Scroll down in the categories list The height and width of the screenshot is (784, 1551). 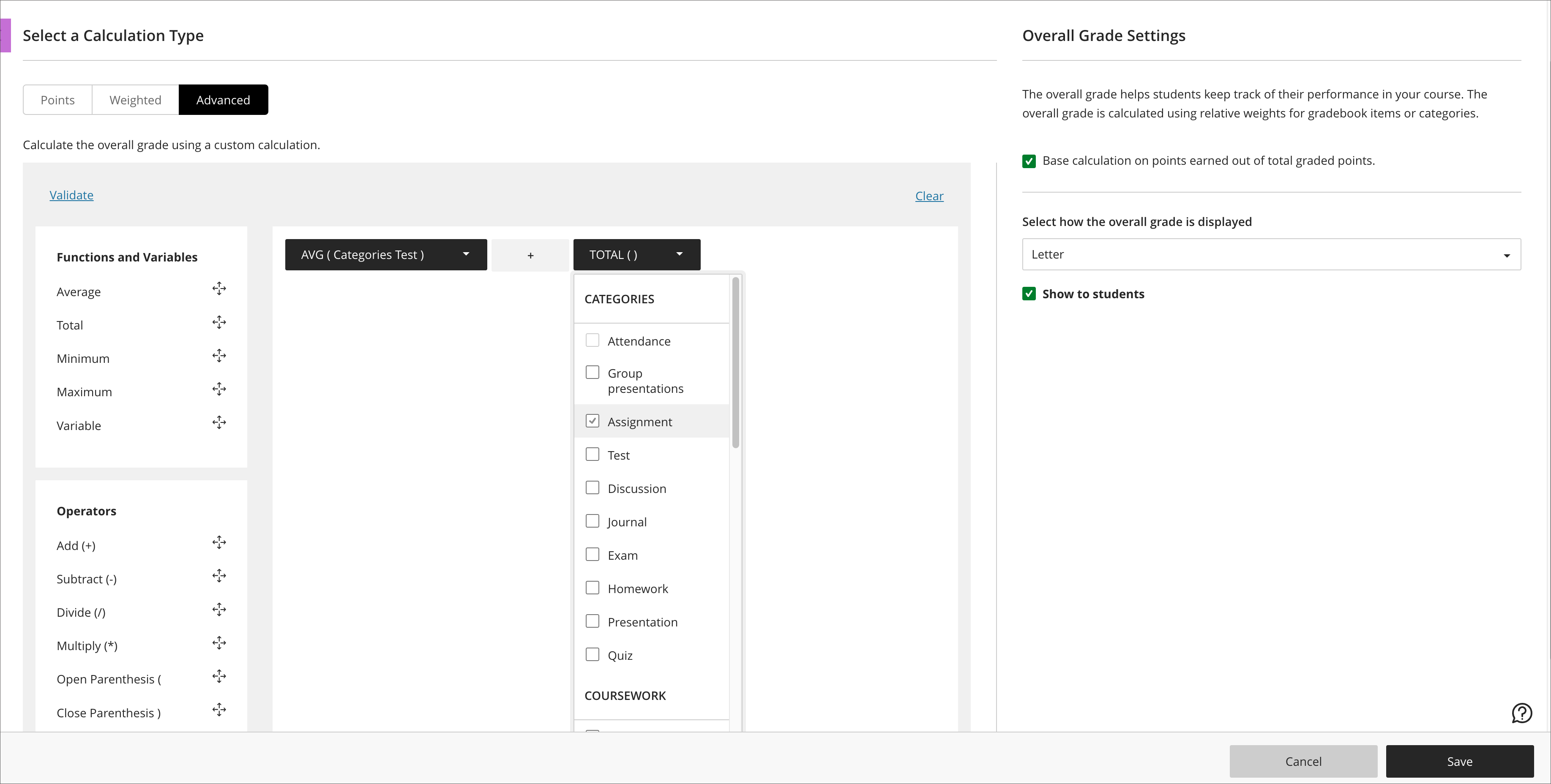(x=737, y=700)
